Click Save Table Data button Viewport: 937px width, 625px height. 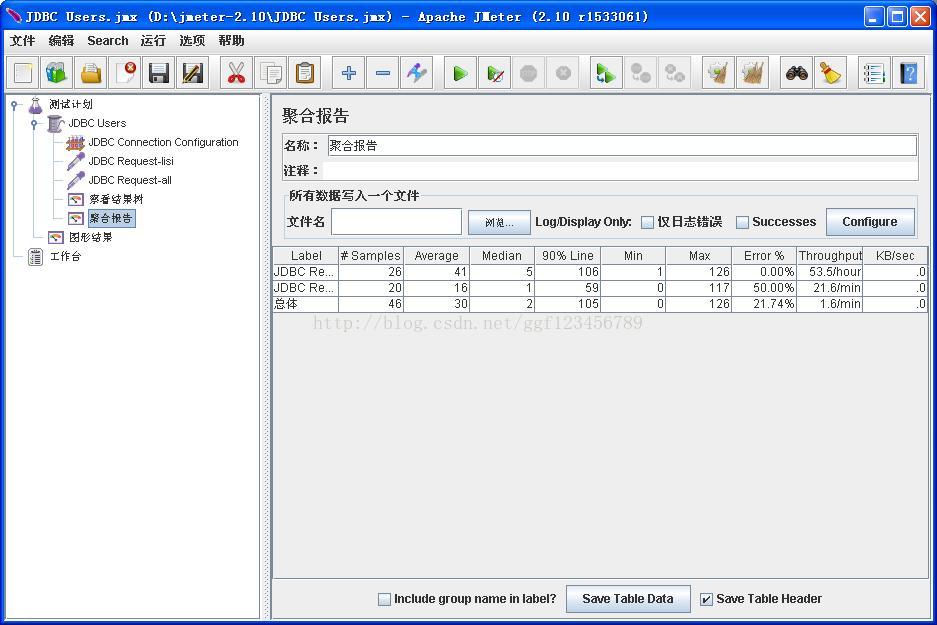coord(627,599)
